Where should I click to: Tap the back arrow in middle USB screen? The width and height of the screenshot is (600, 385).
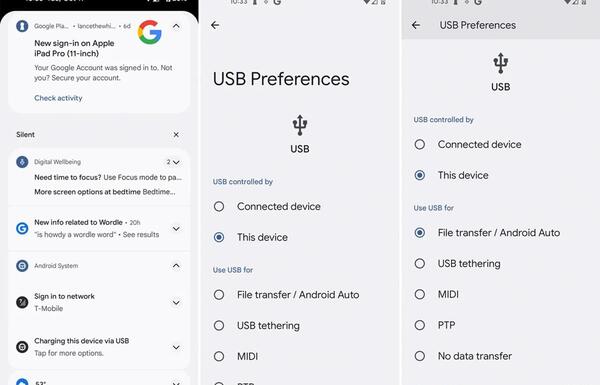click(x=215, y=25)
